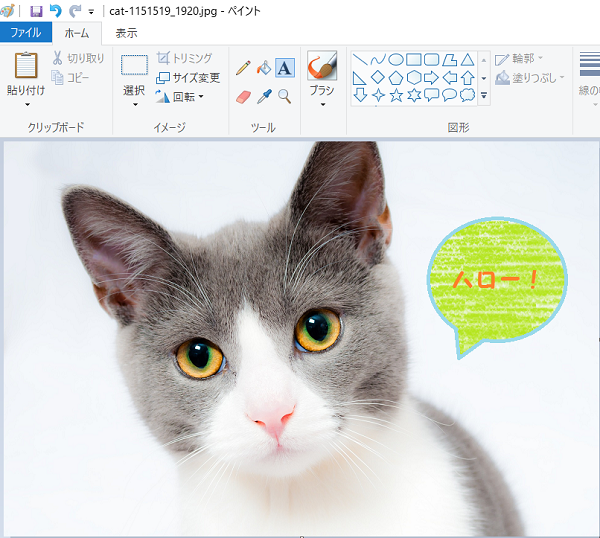
Task: Choose the Six-point star shape
Action: 414,95
